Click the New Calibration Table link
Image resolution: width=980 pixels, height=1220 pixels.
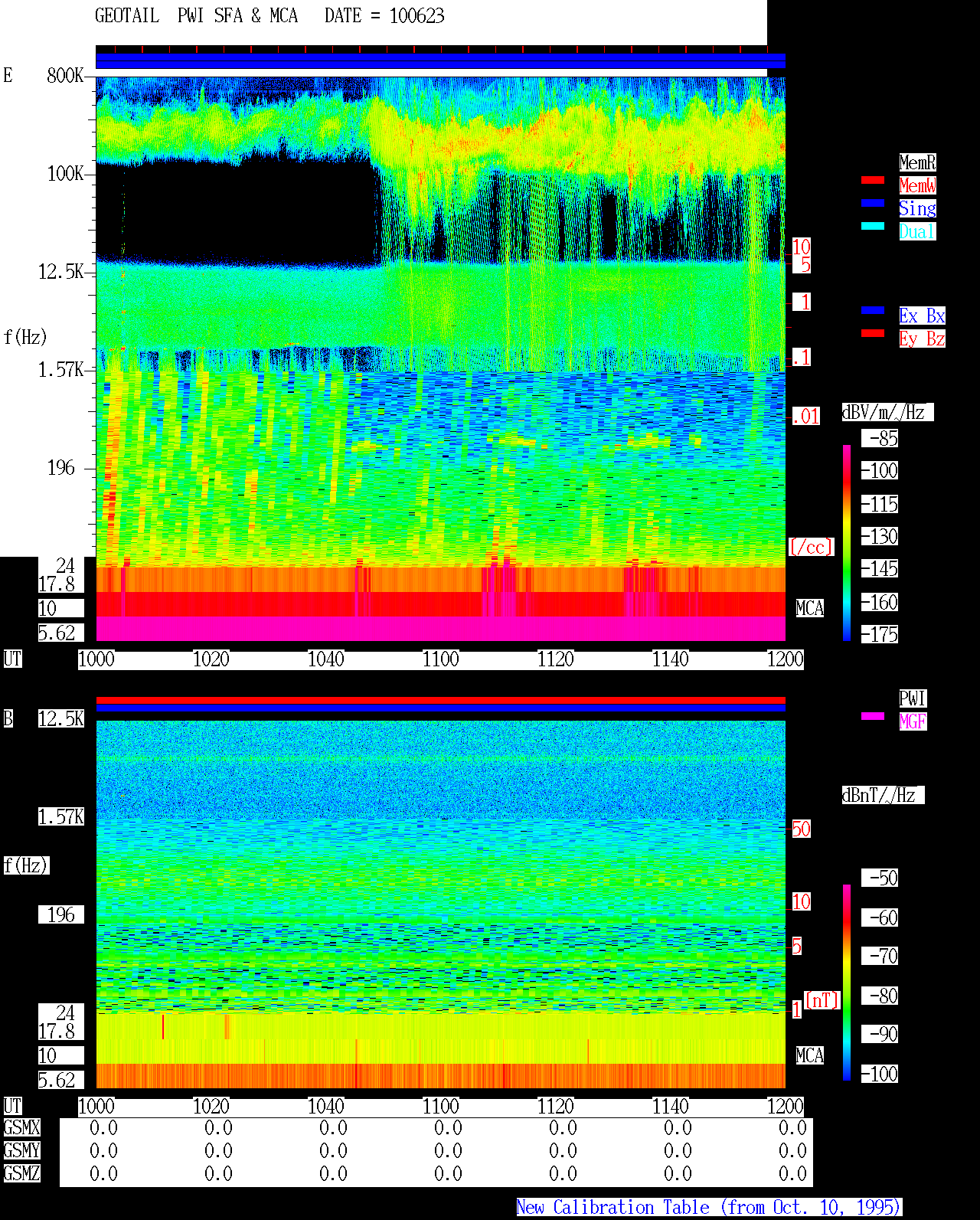click(709, 1208)
